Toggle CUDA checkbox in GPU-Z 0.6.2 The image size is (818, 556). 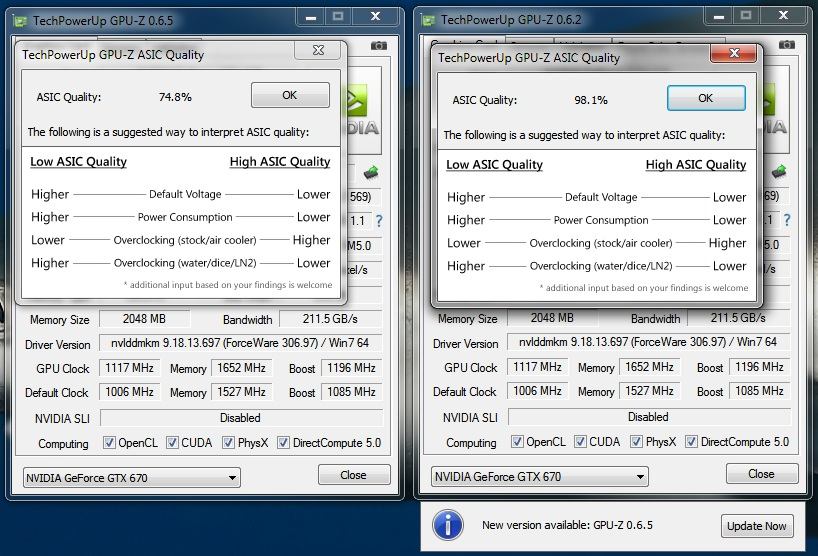click(x=580, y=442)
